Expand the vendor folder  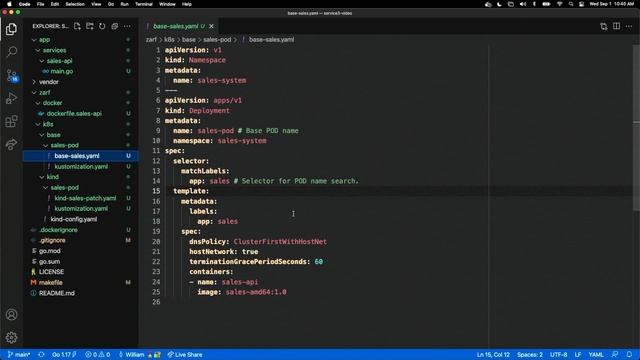pos(49,82)
